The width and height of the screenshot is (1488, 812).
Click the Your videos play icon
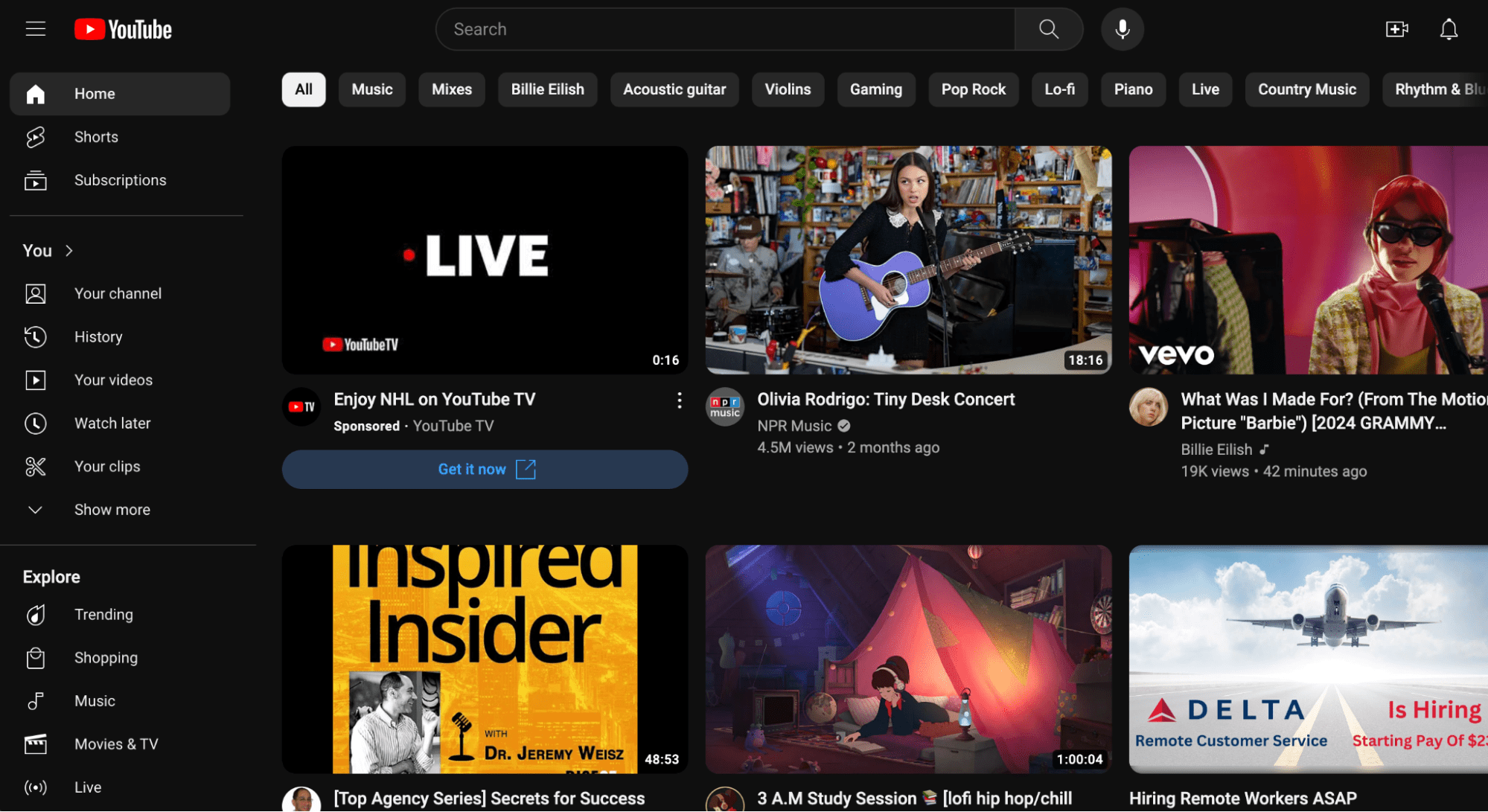[x=36, y=380]
